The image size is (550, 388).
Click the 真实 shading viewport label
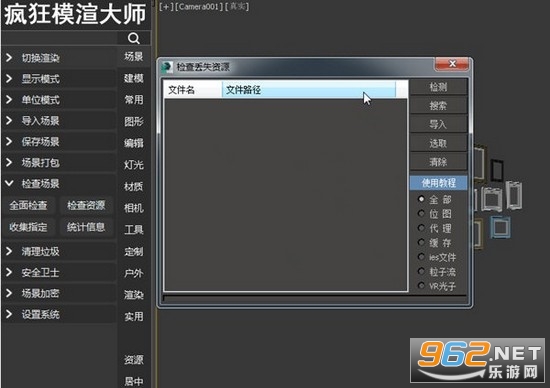pyautogui.click(x=237, y=7)
